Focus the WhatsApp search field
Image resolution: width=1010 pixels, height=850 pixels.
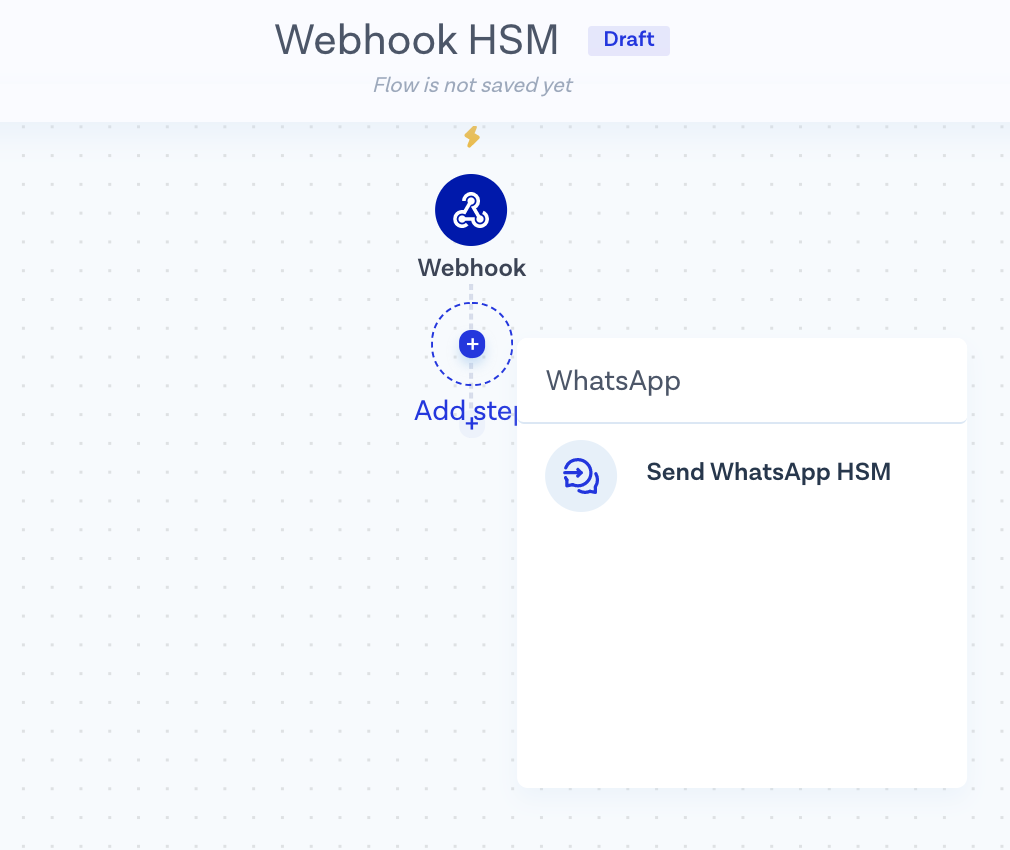741,381
